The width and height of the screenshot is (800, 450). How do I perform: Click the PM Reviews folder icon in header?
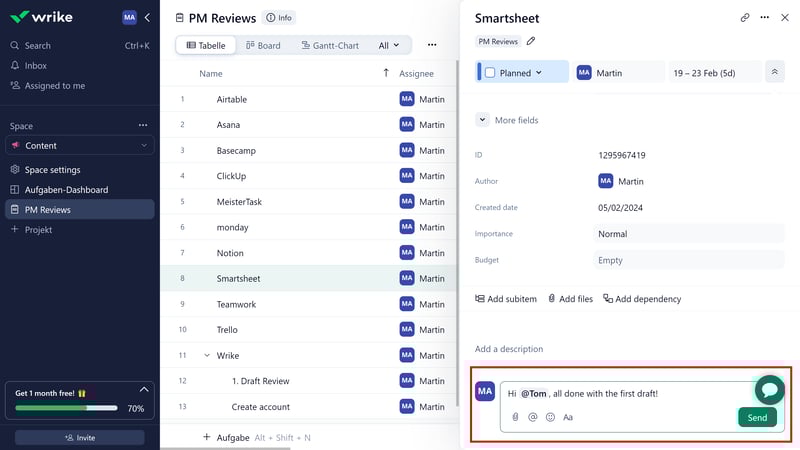point(180,18)
